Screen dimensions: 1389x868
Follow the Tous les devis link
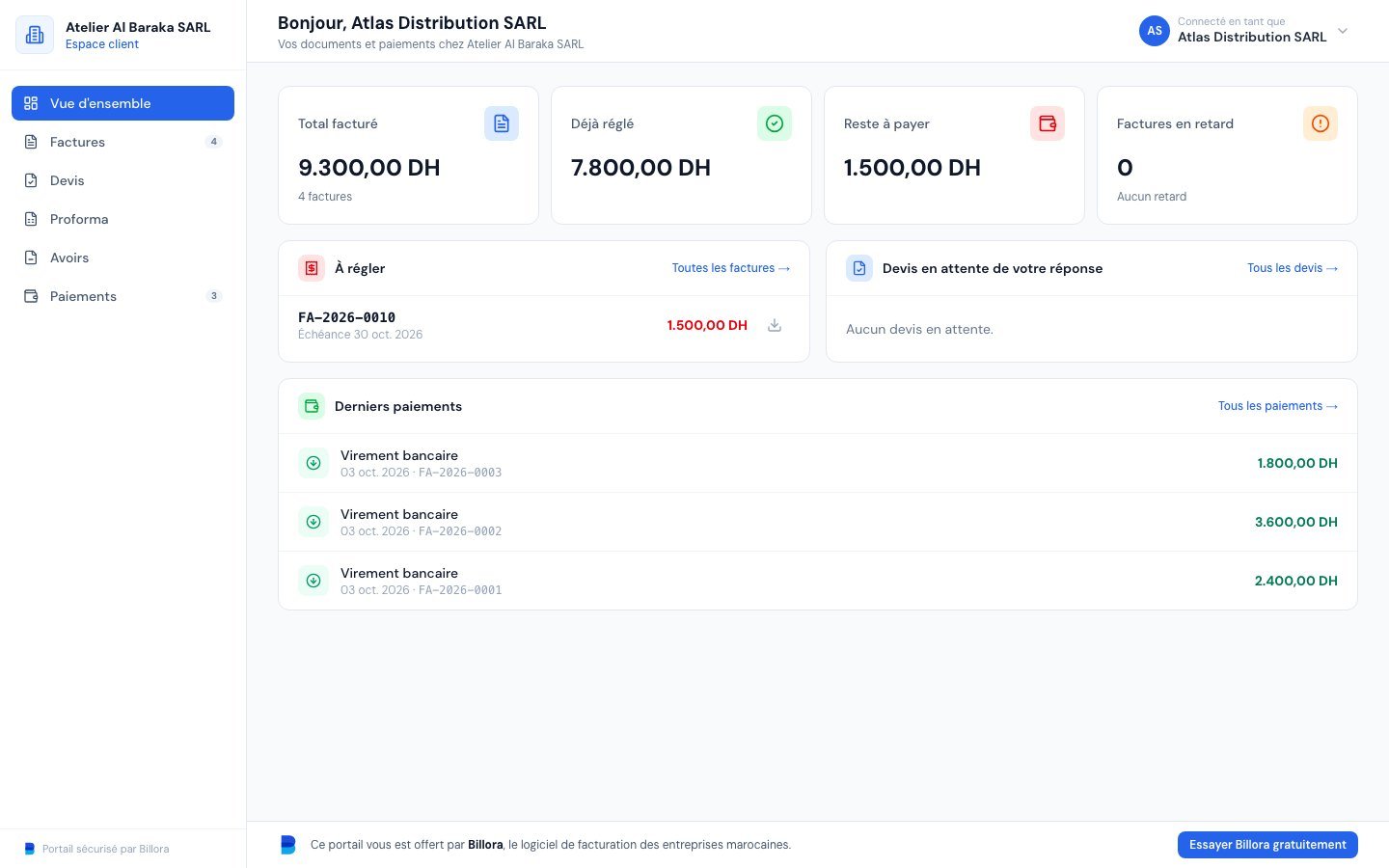coord(1293,268)
